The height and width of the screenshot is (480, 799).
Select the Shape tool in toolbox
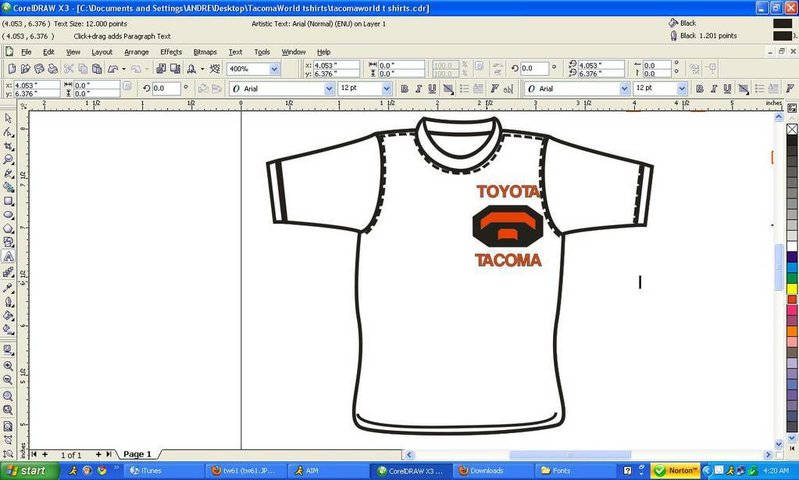point(8,132)
